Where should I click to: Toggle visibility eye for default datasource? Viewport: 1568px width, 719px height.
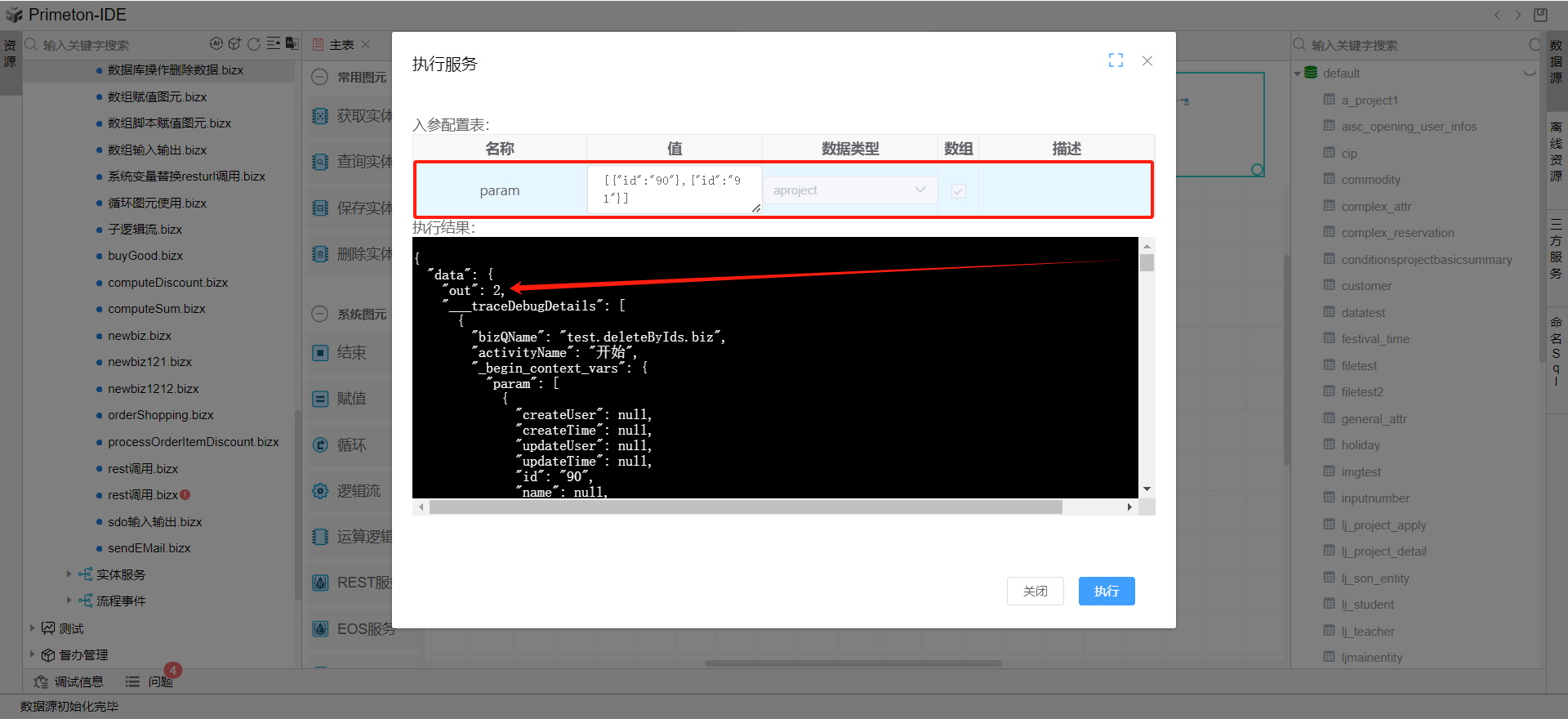tap(1530, 74)
